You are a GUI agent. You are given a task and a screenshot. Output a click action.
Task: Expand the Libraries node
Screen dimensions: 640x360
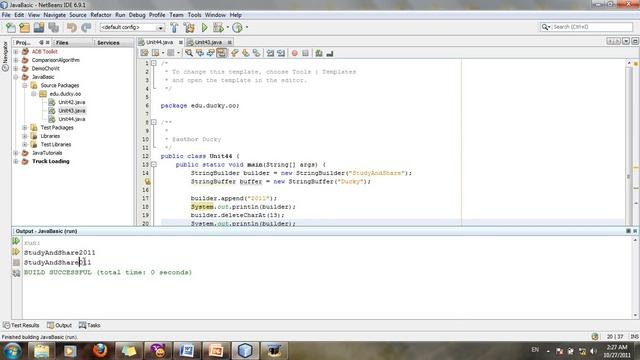[24, 136]
